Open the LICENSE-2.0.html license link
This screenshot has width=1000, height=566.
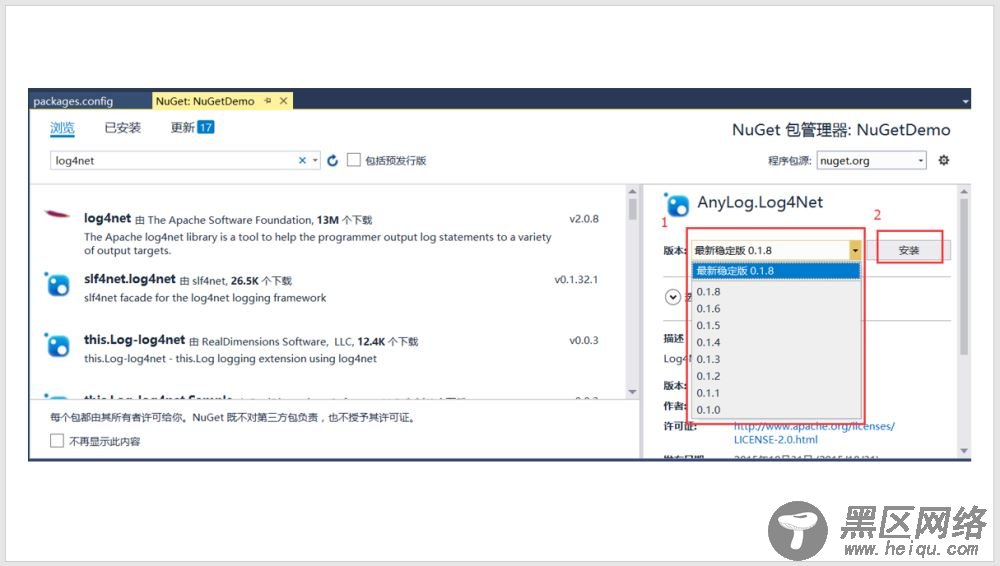[775, 440]
